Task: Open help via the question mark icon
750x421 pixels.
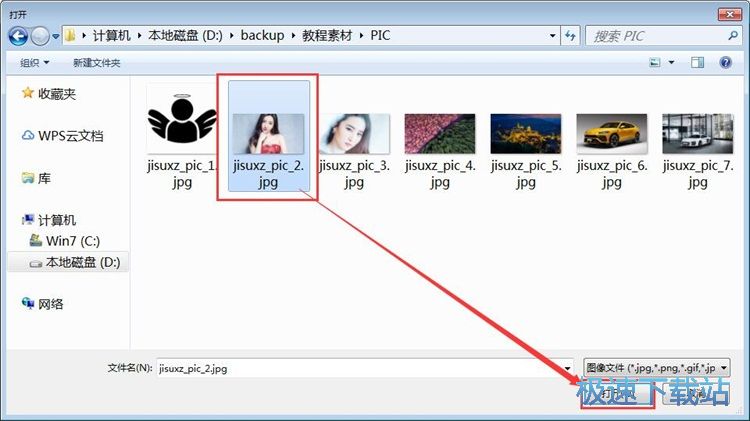Action: pos(725,63)
